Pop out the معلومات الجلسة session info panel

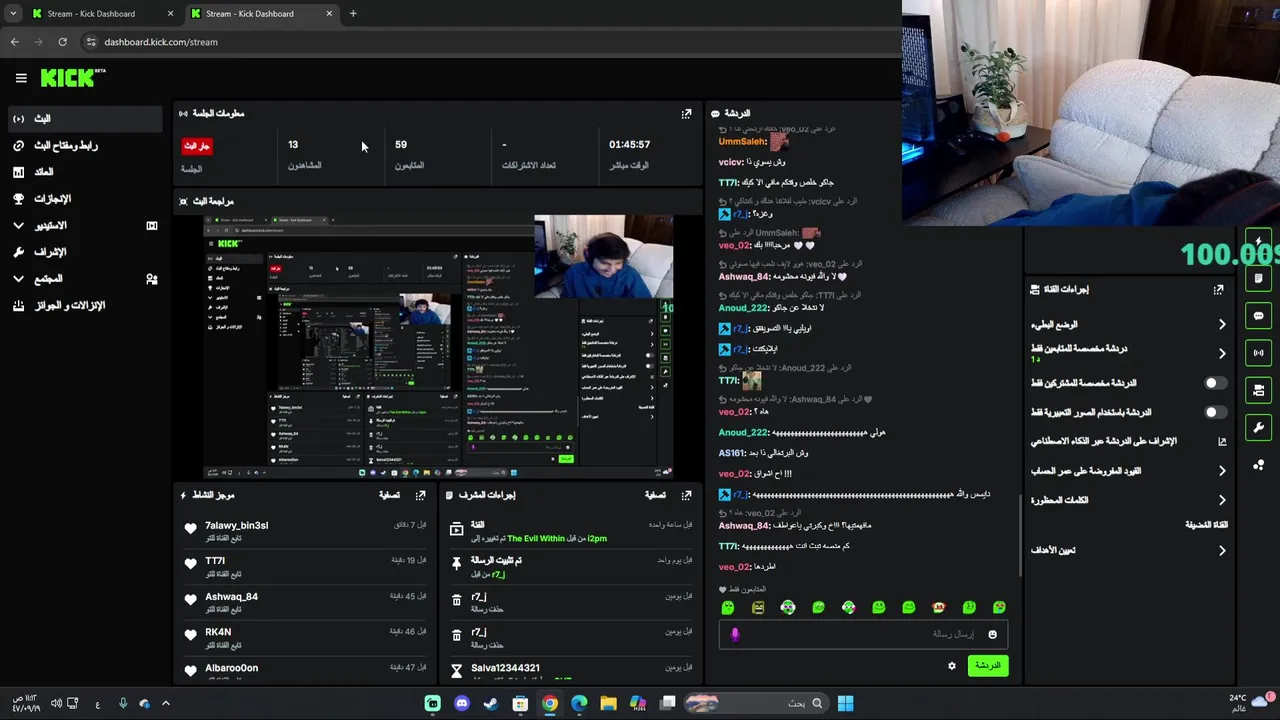pyautogui.click(x=686, y=114)
